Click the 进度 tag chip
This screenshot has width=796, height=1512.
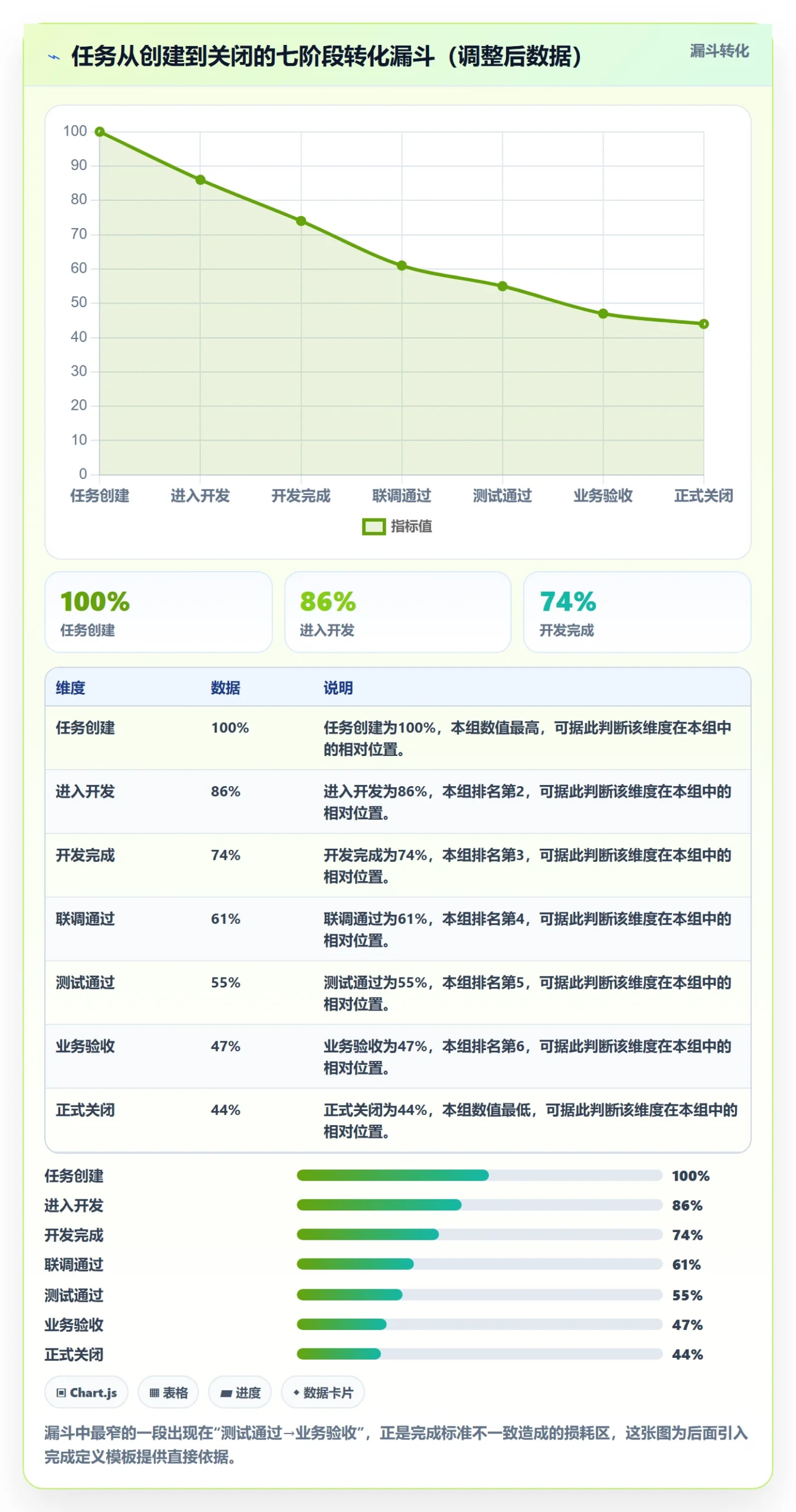point(240,1392)
